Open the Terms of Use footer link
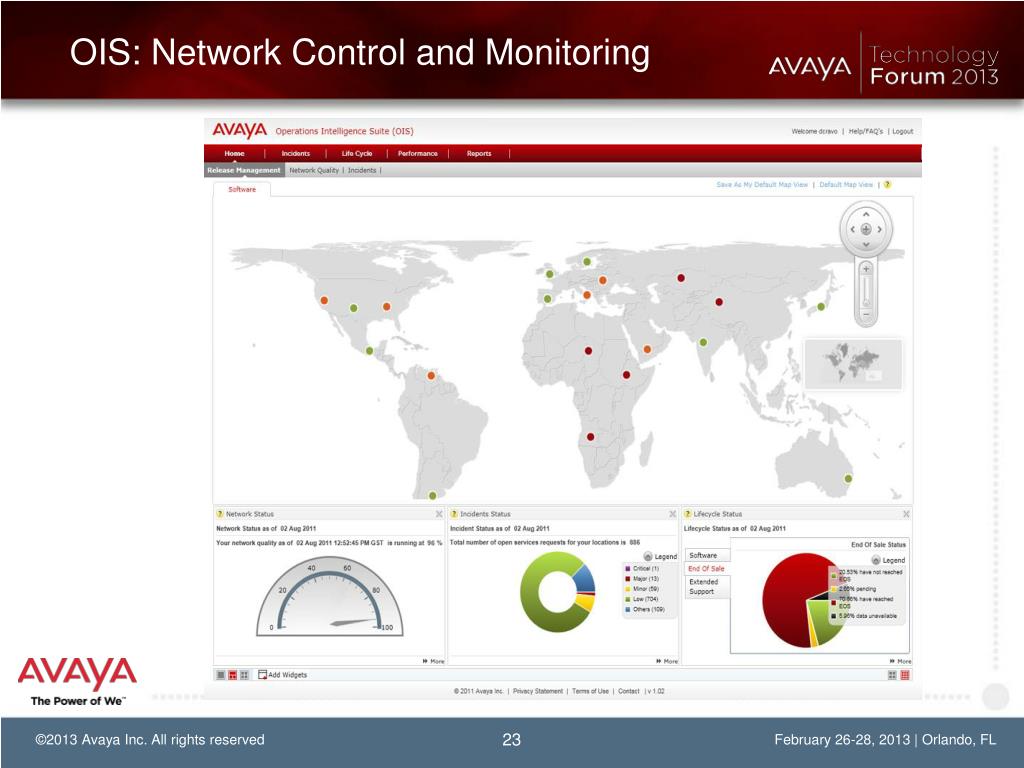The height and width of the screenshot is (768, 1024). [x=590, y=691]
